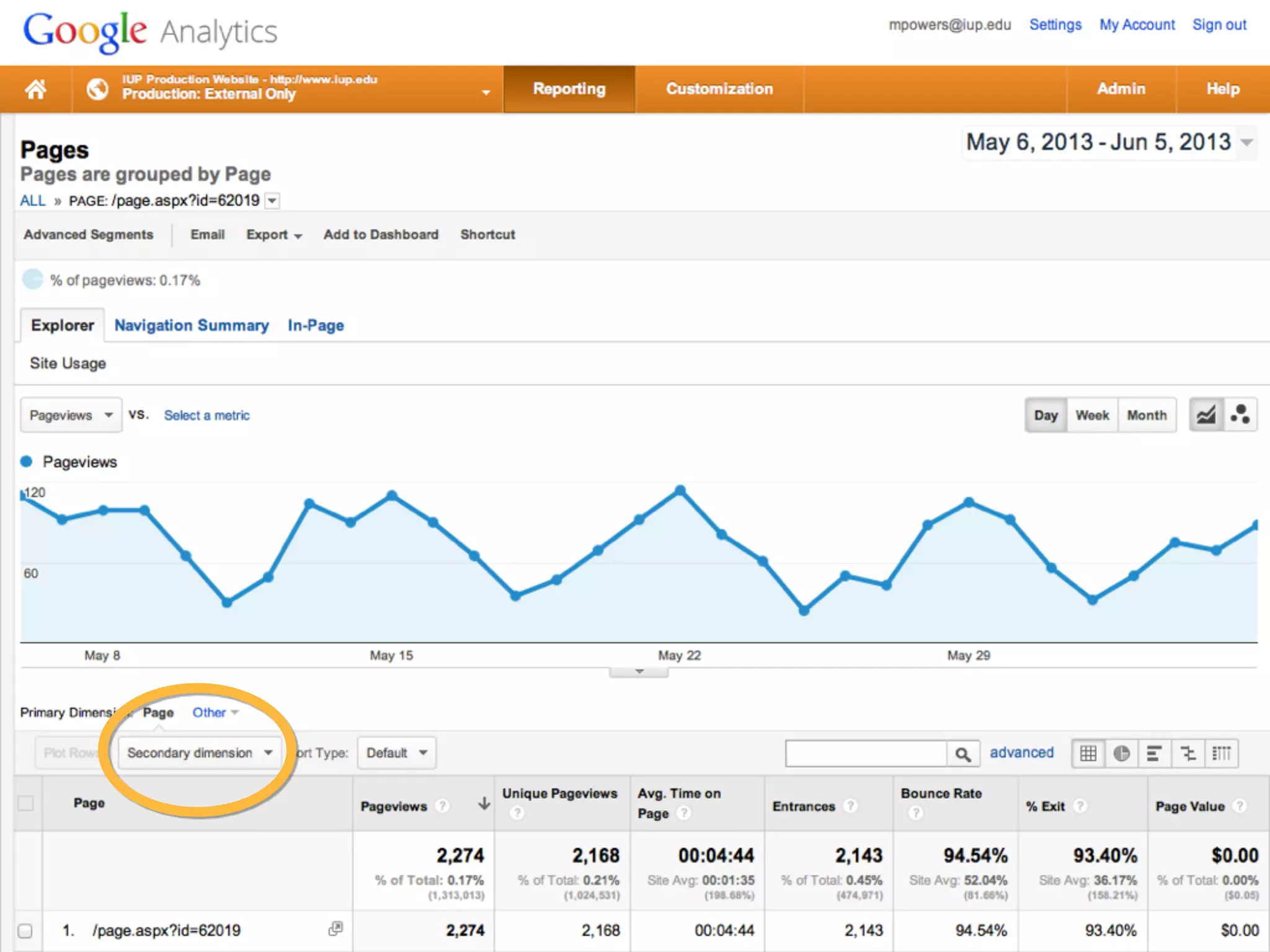Click the advanced filter link
Image resolution: width=1270 pixels, height=952 pixels.
[1021, 752]
